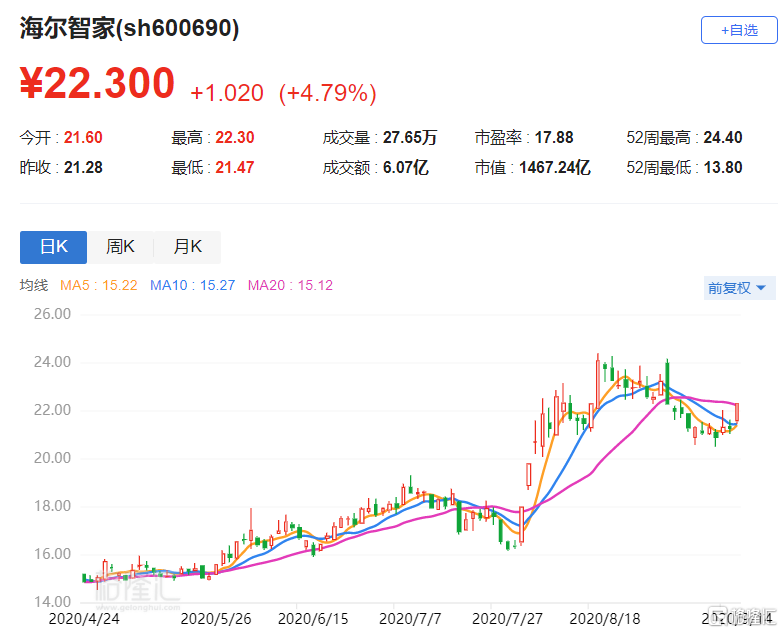Click the 22.00 y-axis label

pyautogui.click(x=52, y=410)
